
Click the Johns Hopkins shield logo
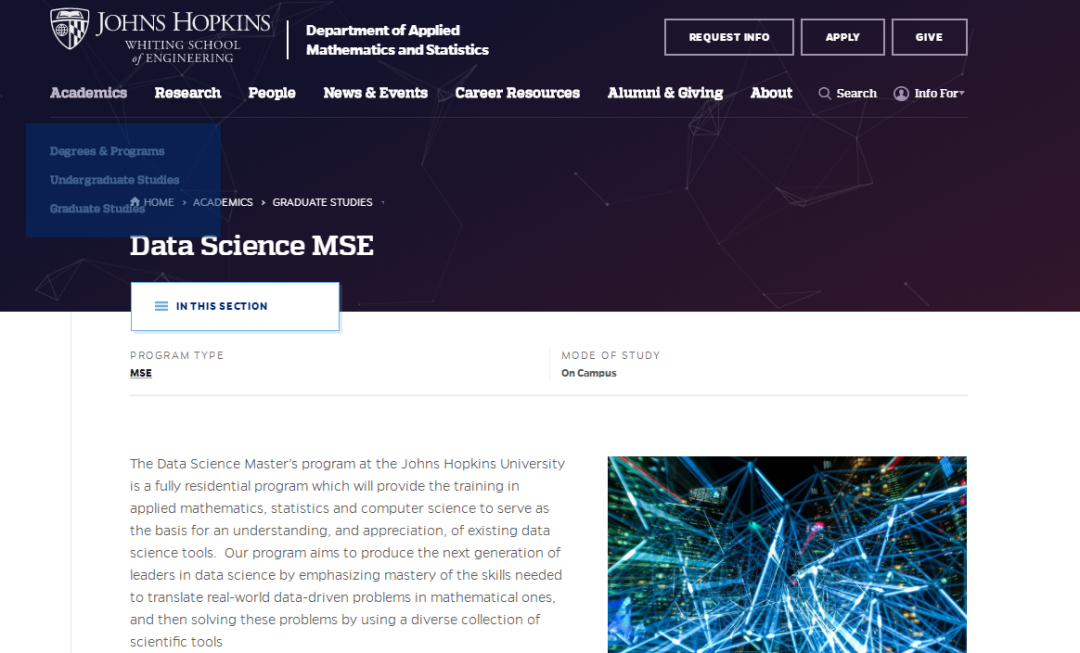pos(70,29)
